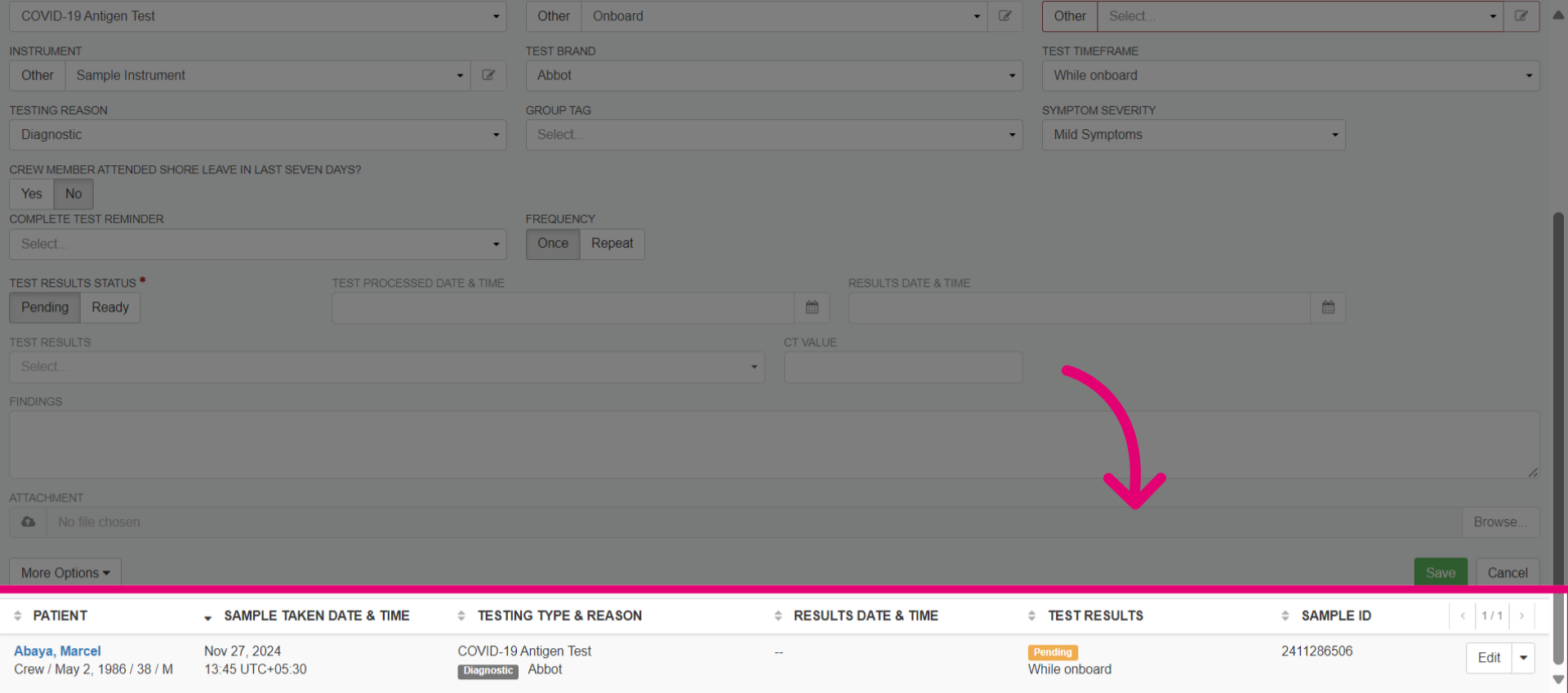Screen dimensions: 1568x693
Task: Click Edit for Abaya, Marcel row
Action: (x=1489, y=658)
